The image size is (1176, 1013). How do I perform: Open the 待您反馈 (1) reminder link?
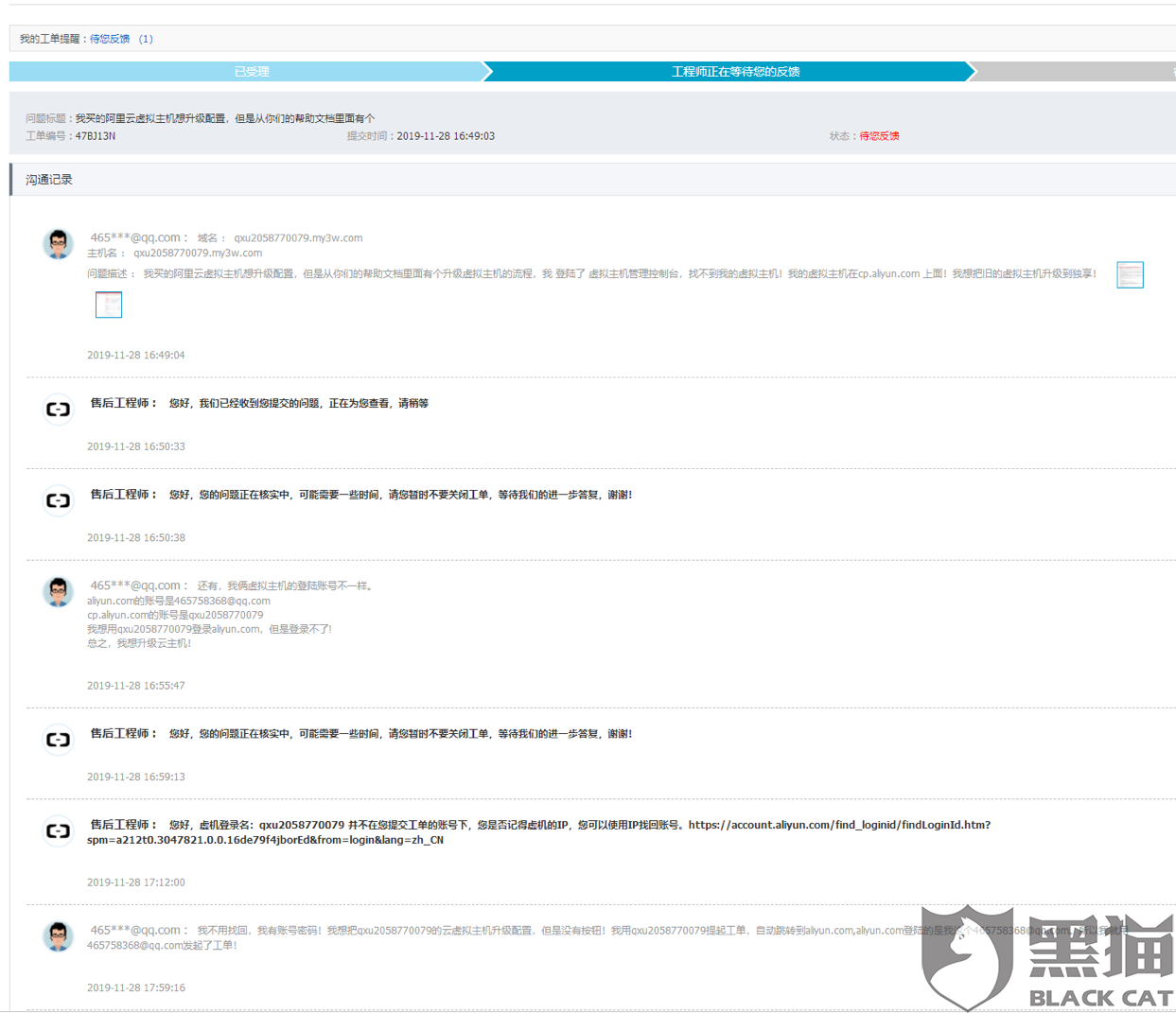coord(121,39)
